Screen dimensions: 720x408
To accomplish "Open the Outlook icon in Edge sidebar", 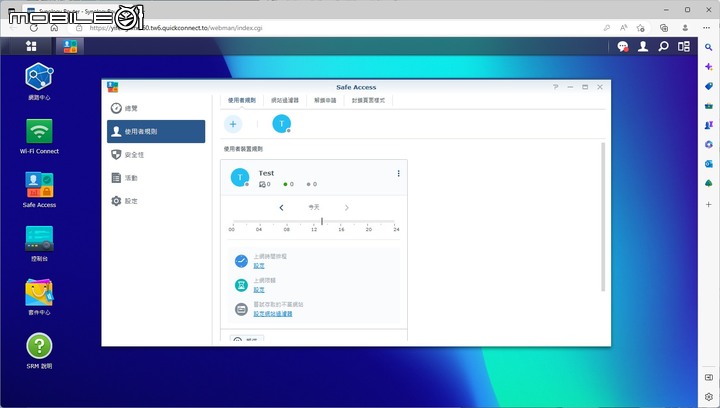I will (709, 163).
